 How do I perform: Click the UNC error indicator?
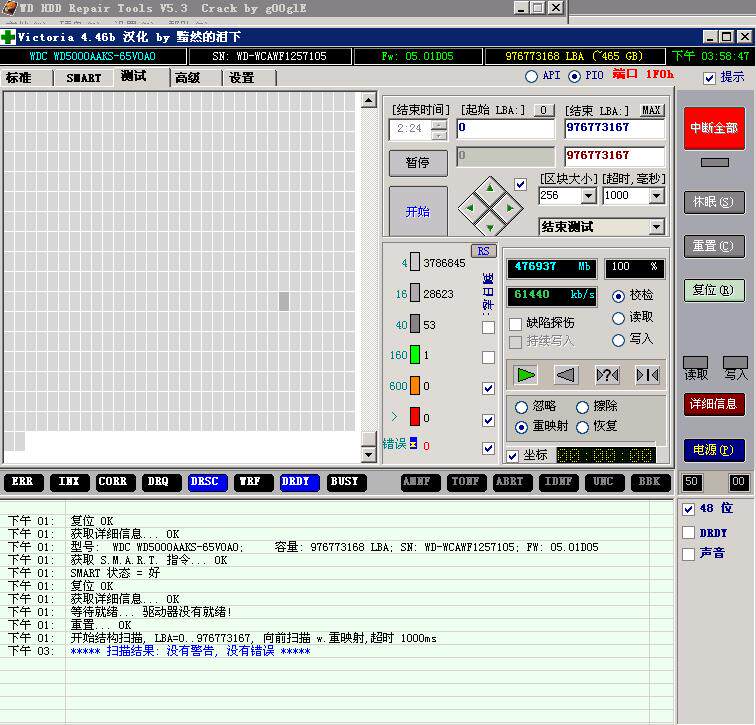pos(603,482)
